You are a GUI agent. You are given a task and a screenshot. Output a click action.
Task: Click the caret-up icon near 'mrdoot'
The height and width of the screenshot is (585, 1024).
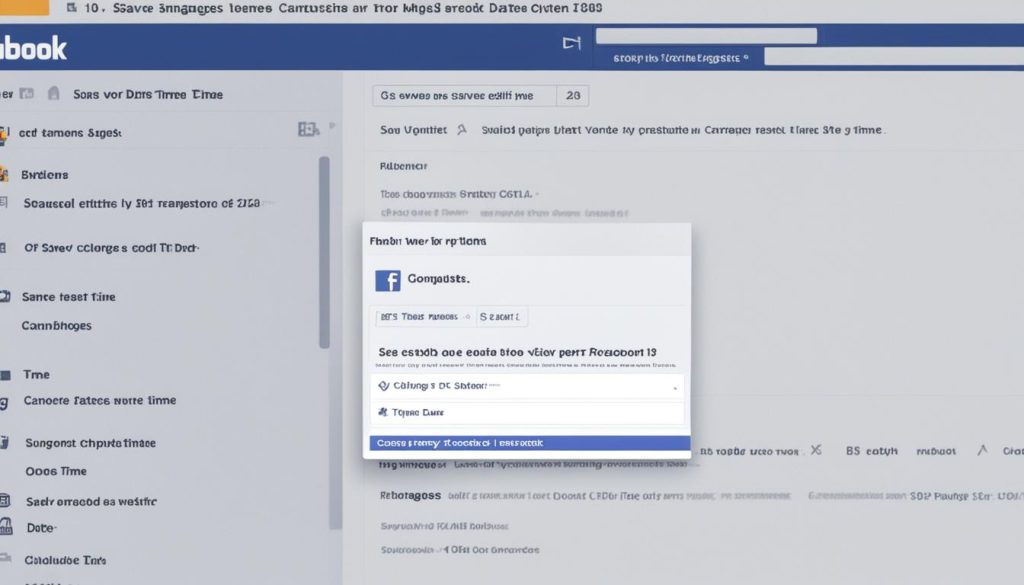[x=982, y=451]
